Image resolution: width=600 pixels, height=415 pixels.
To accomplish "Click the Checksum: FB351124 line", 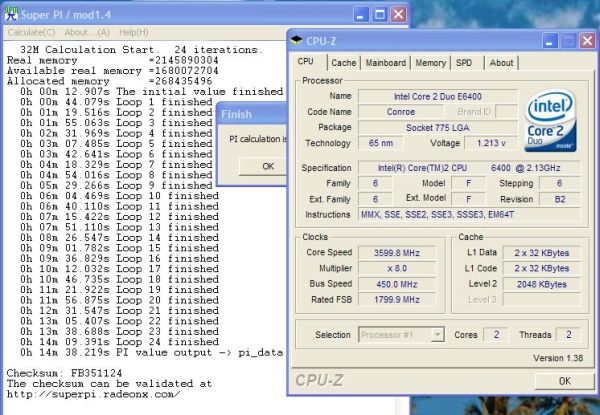I will 64,373.
